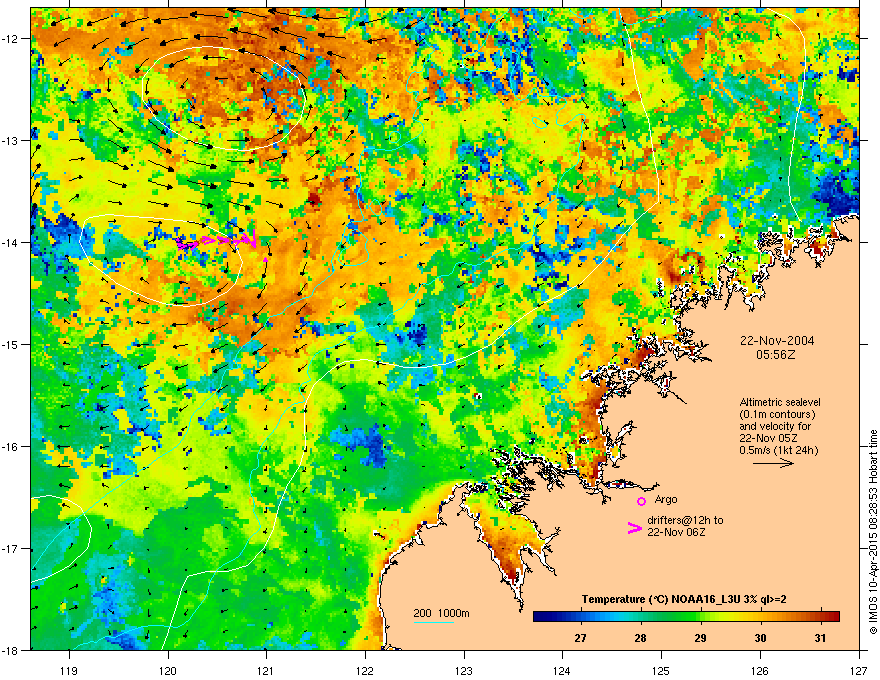
Task: Click the colorbar value 31
Action: click(821, 638)
